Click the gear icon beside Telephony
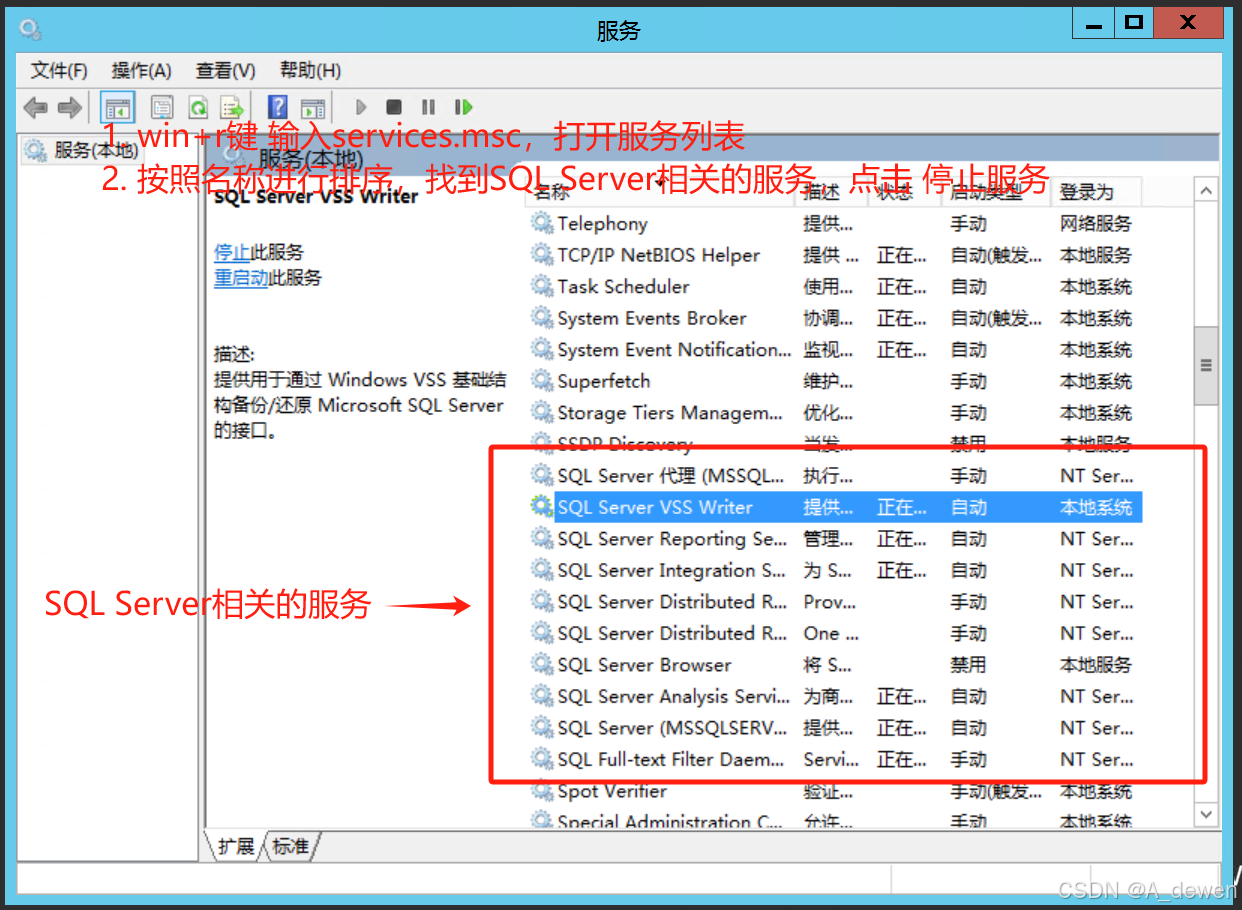 [542, 223]
